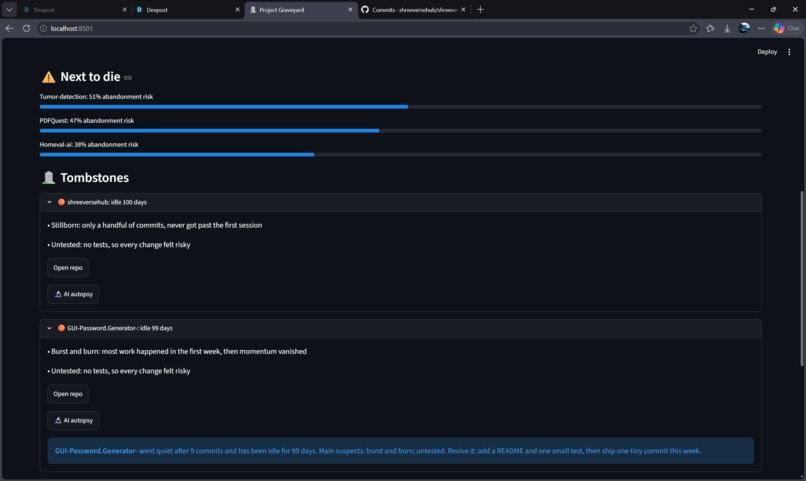
Task: Select the Project Graveyard tab
Action: 300,9
